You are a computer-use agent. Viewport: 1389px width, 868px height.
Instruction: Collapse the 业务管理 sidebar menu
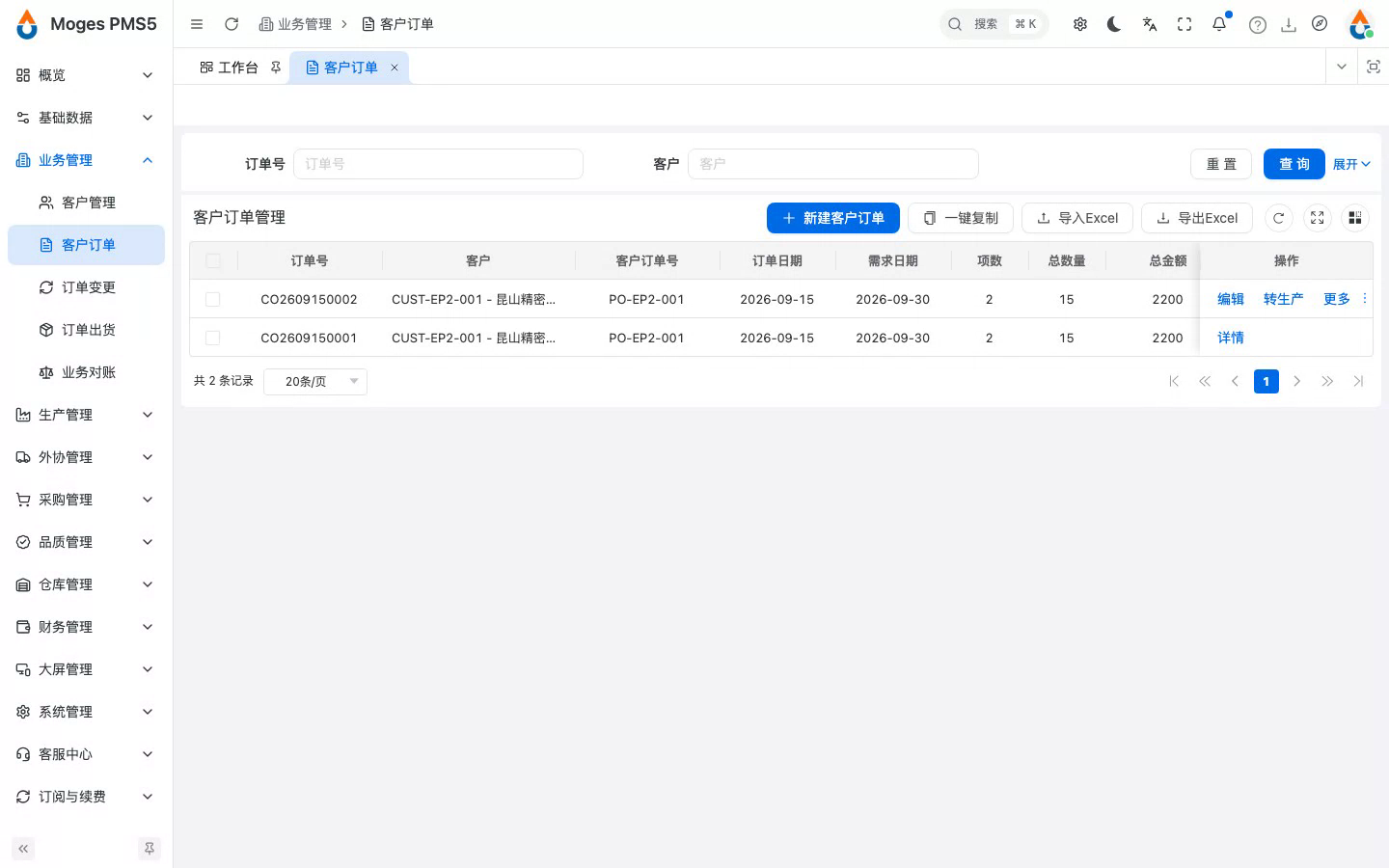pos(86,160)
